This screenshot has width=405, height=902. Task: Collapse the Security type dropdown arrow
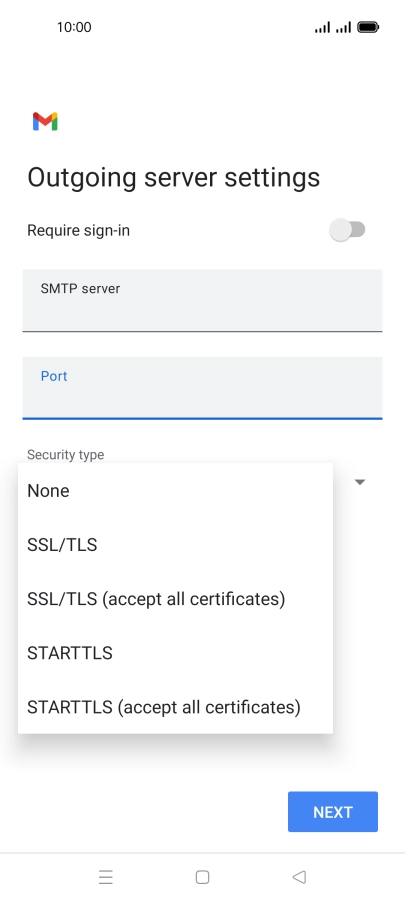pyautogui.click(x=360, y=482)
